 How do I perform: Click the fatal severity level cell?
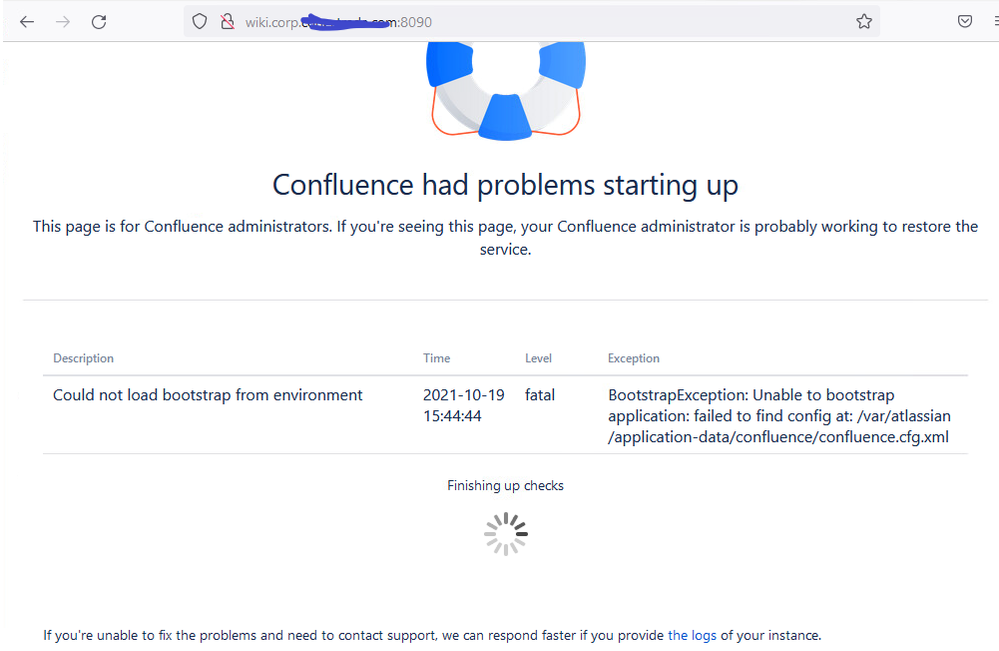pos(540,395)
